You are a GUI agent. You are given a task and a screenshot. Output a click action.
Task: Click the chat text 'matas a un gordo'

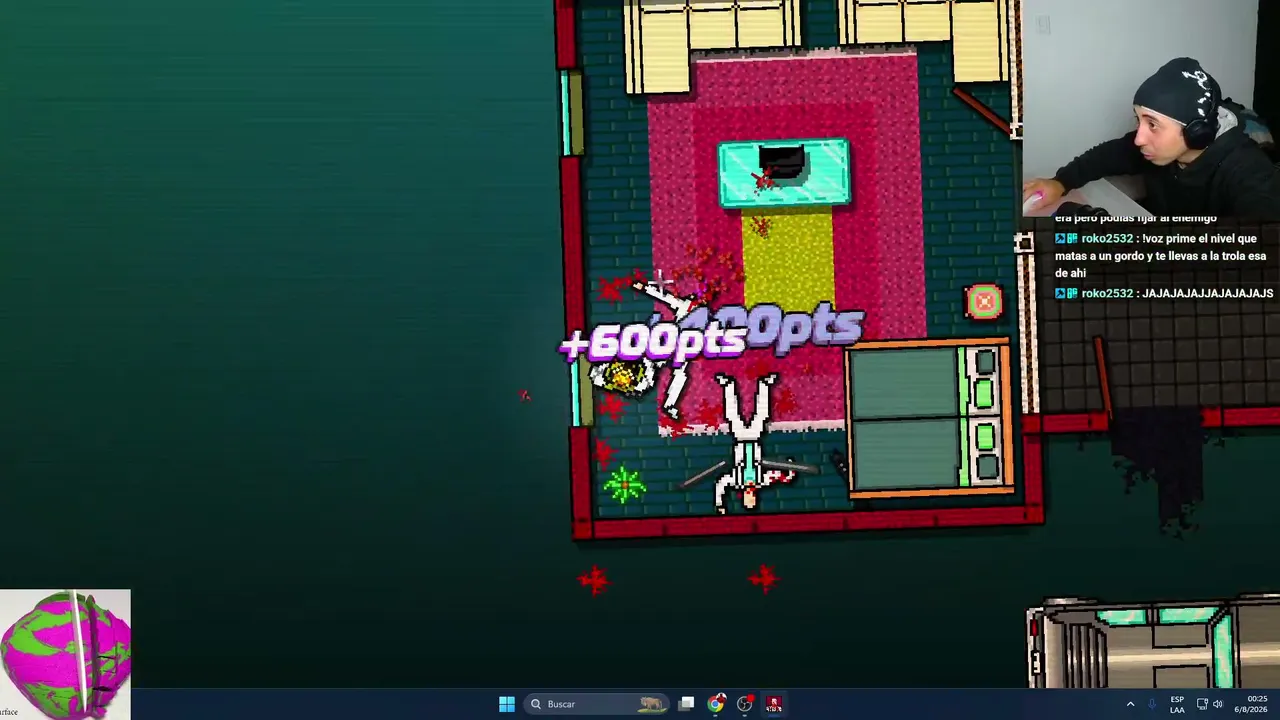(1098, 256)
